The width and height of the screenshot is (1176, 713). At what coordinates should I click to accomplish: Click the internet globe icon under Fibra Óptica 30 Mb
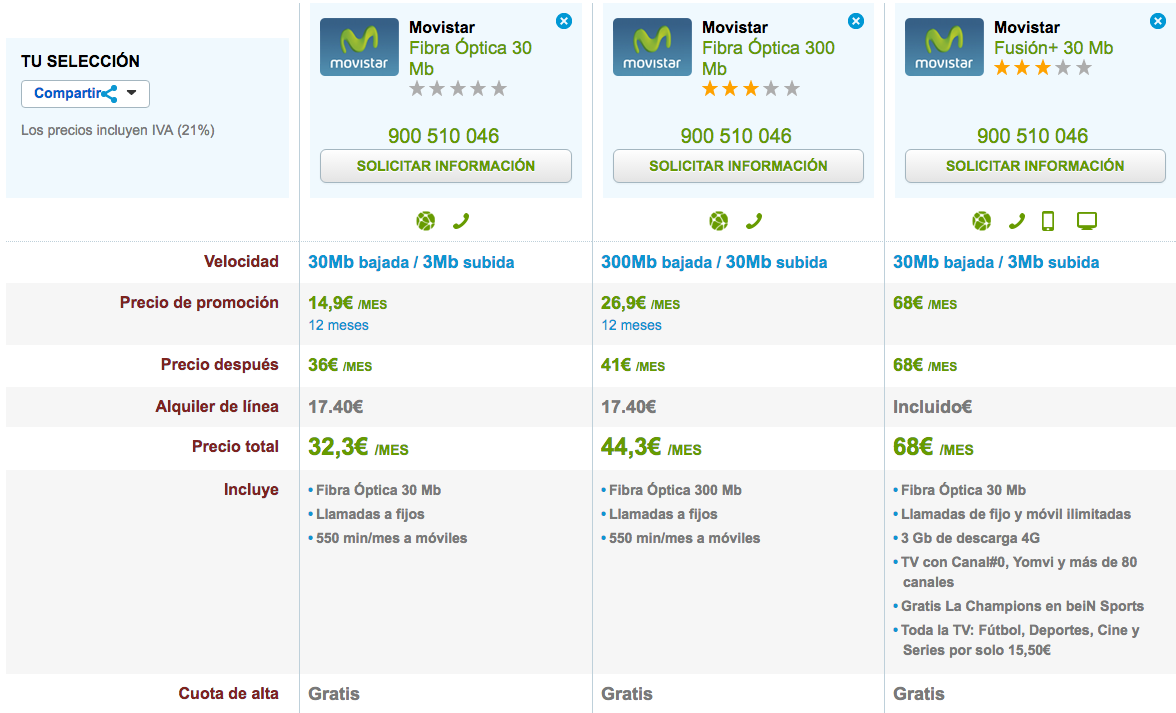pos(425,221)
